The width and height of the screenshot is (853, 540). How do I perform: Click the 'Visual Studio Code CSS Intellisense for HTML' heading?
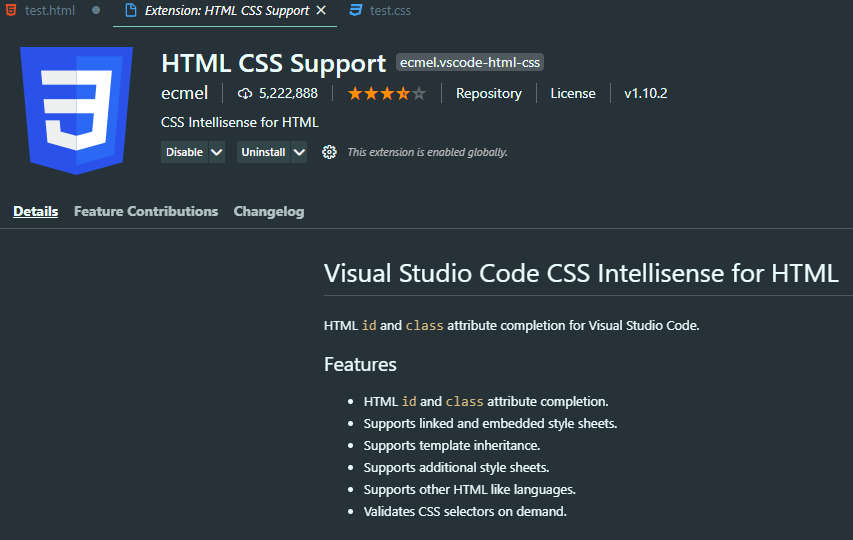click(x=581, y=273)
